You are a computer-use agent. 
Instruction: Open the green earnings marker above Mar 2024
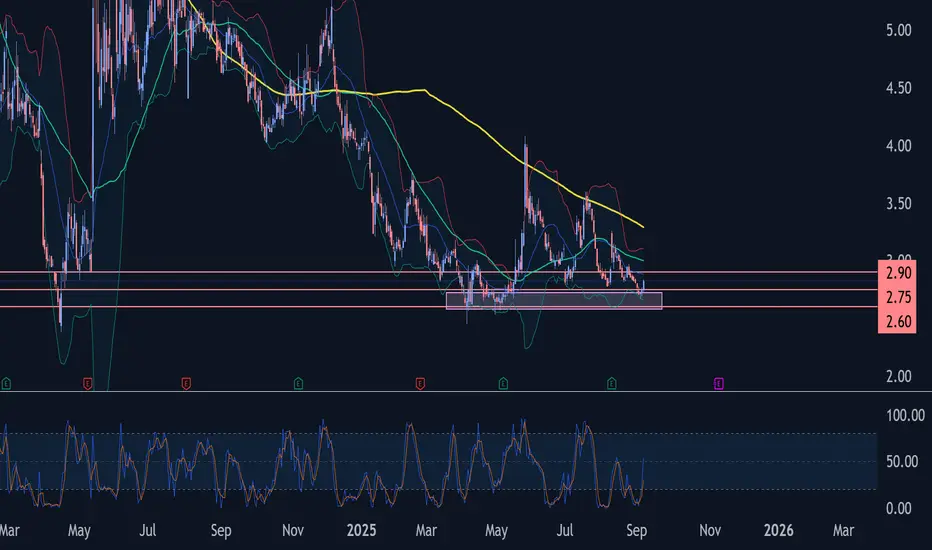[6, 384]
